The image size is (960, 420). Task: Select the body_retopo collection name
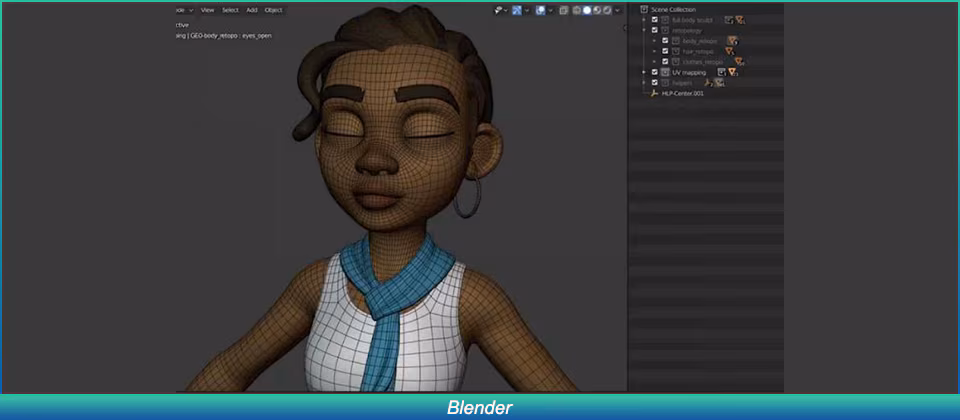[x=700, y=40]
